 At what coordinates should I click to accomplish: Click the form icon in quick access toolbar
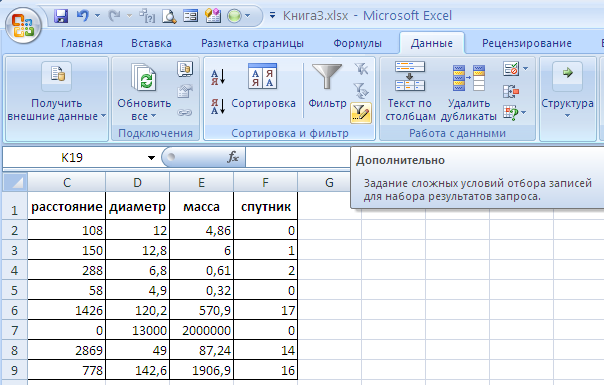point(191,16)
